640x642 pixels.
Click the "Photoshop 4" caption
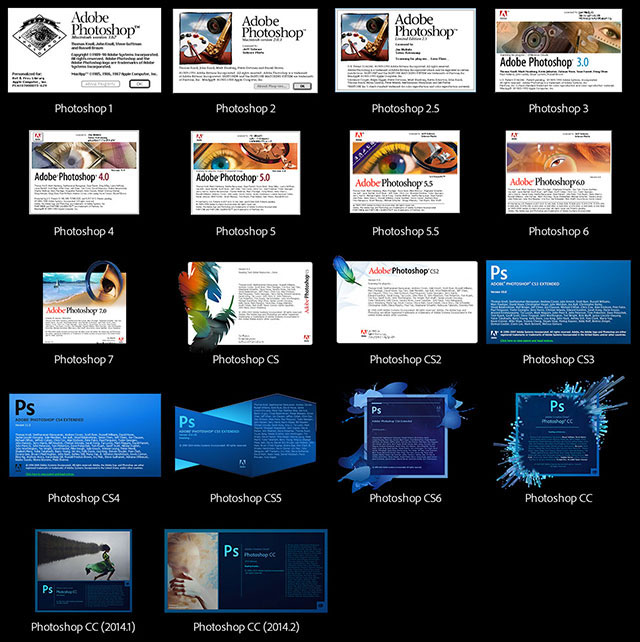tap(84, 231)
